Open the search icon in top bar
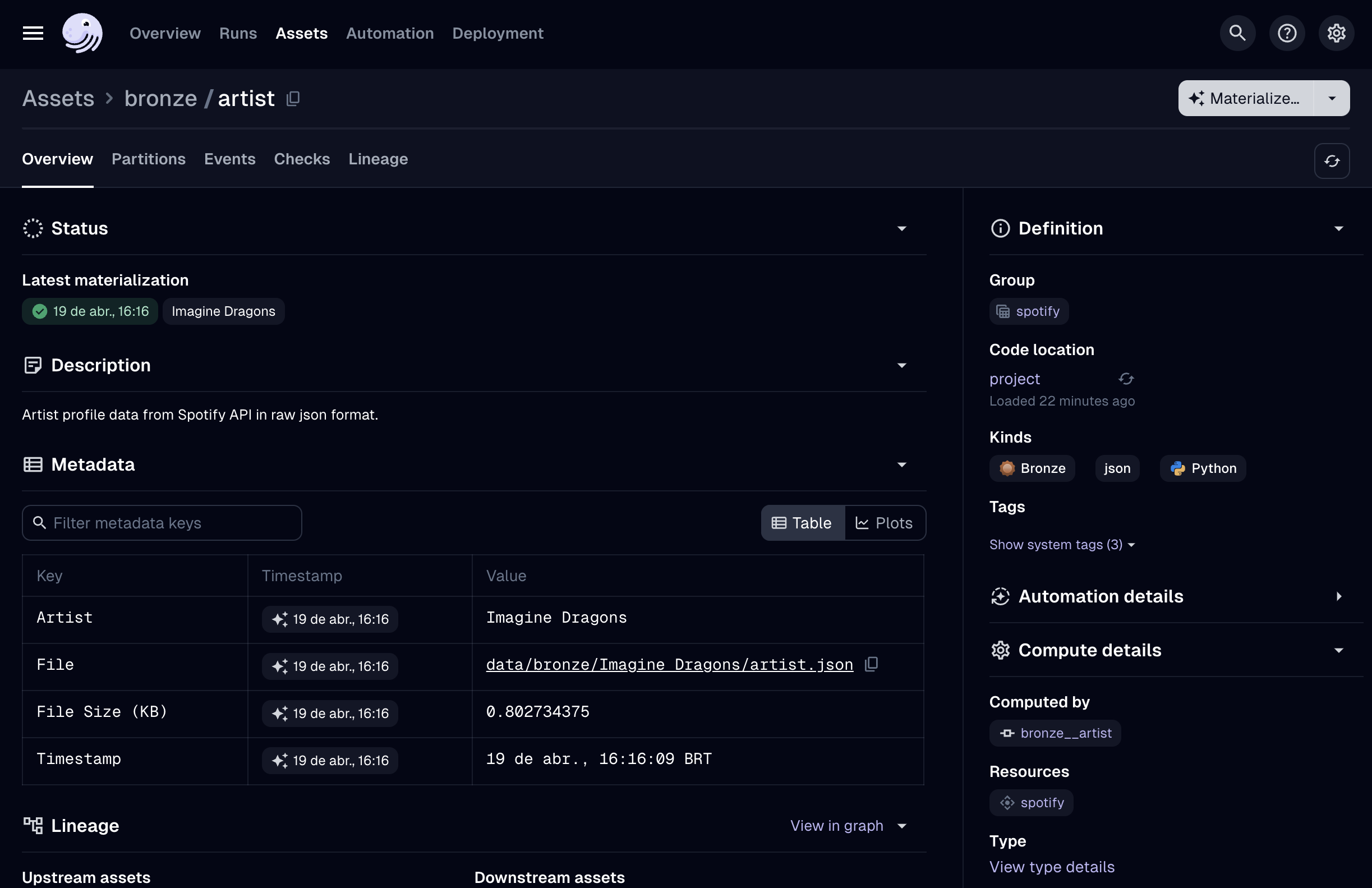 [x=1237, y=34]
